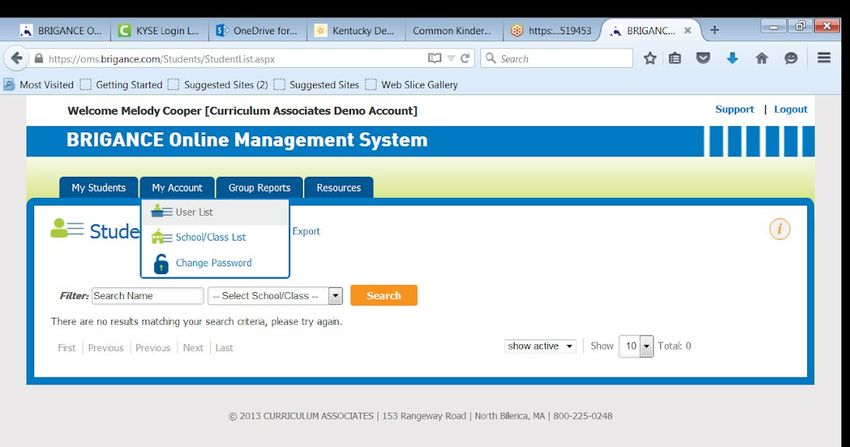The height and width of the screenshot is (447, 850).
Task: Open Getting Started bookmark
Action: point(121,85)
